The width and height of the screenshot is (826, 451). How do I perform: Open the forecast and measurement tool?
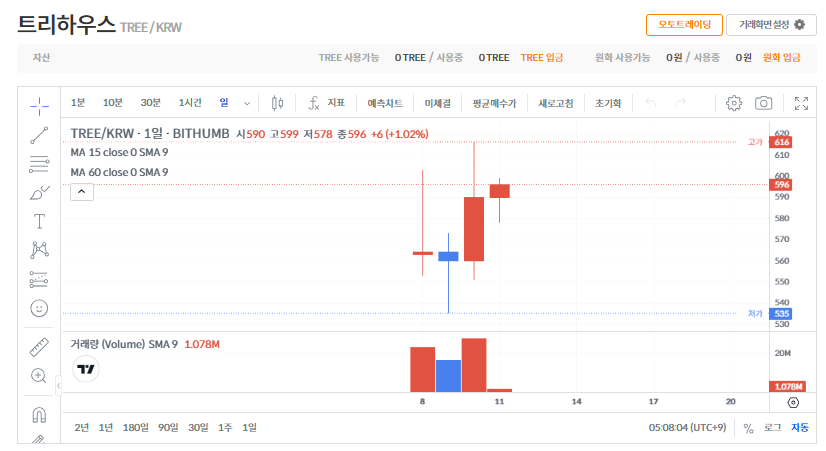[x=39, y=279]
